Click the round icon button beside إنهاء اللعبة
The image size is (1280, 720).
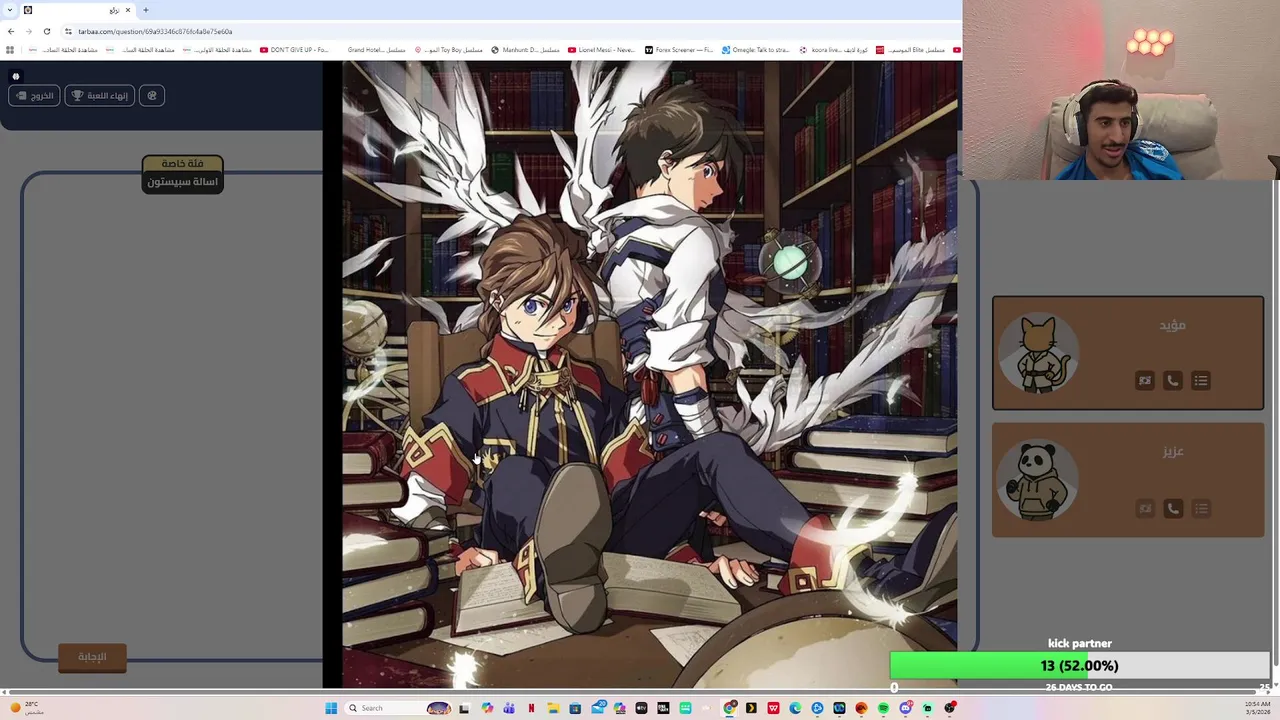click(152, 95)
